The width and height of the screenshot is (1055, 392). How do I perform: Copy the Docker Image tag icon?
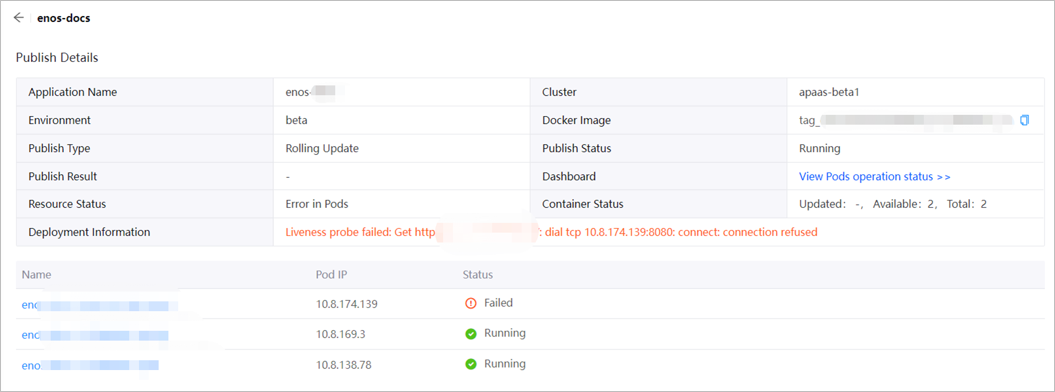click(x=1025, y=120)
